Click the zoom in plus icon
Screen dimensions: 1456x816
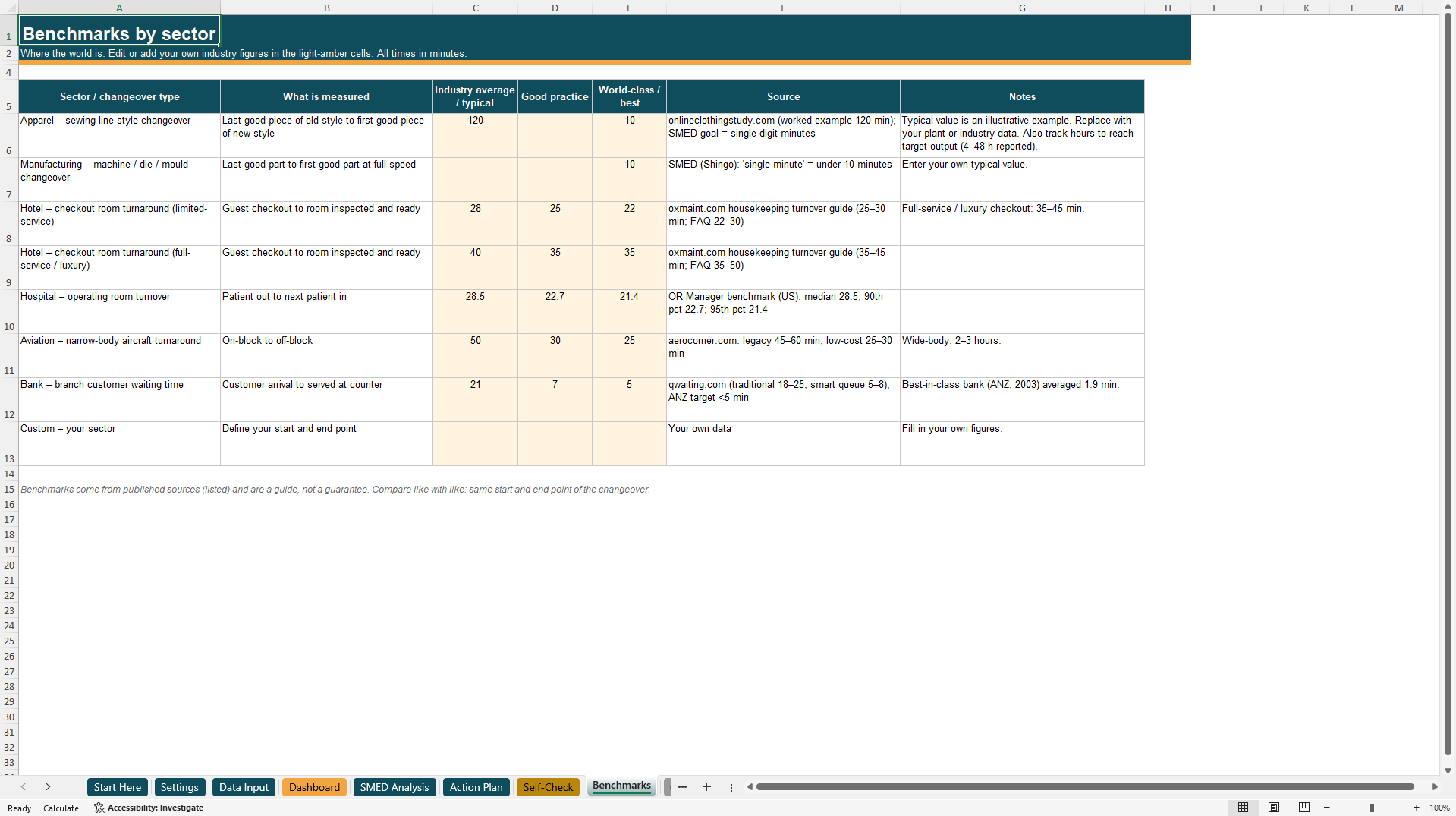1417,808
